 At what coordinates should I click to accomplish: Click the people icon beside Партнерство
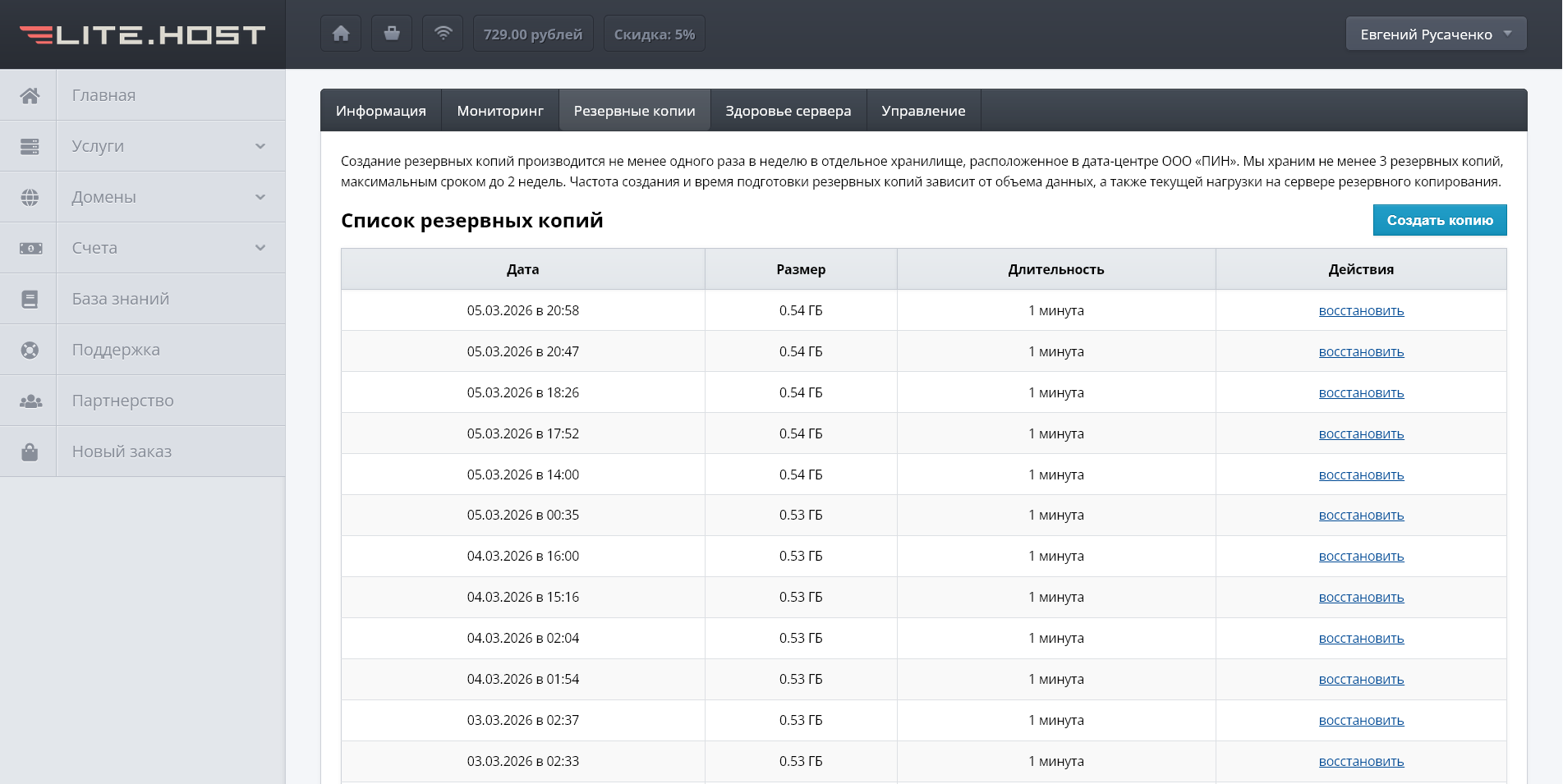[30, 401]
